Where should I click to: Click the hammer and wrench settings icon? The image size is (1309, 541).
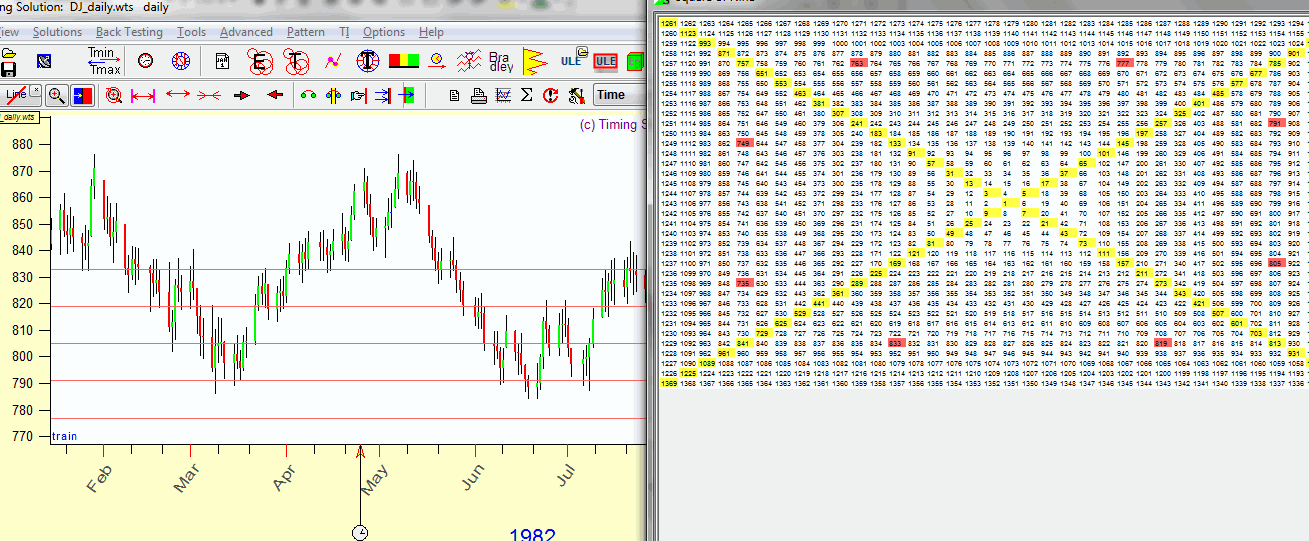[575, 95]
